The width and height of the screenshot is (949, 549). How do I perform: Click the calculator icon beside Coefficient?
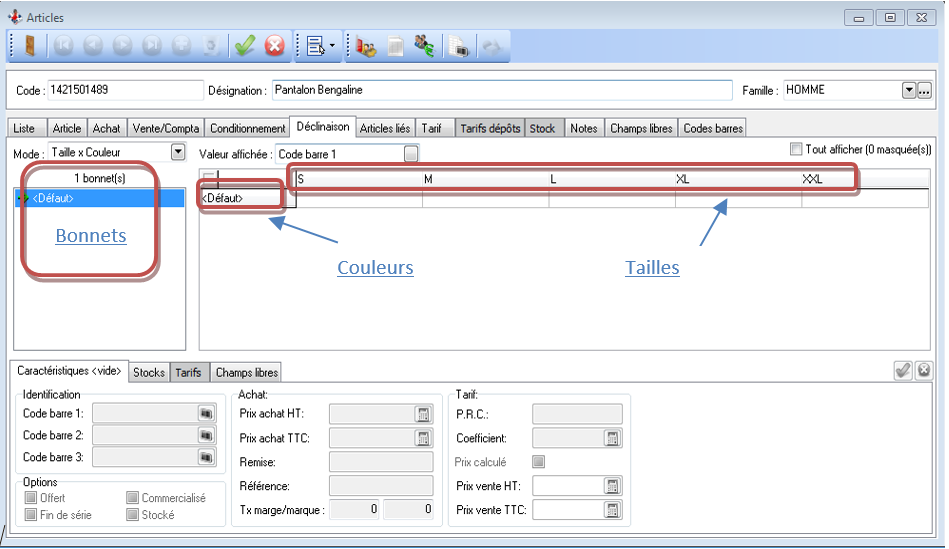pos(612,438)
